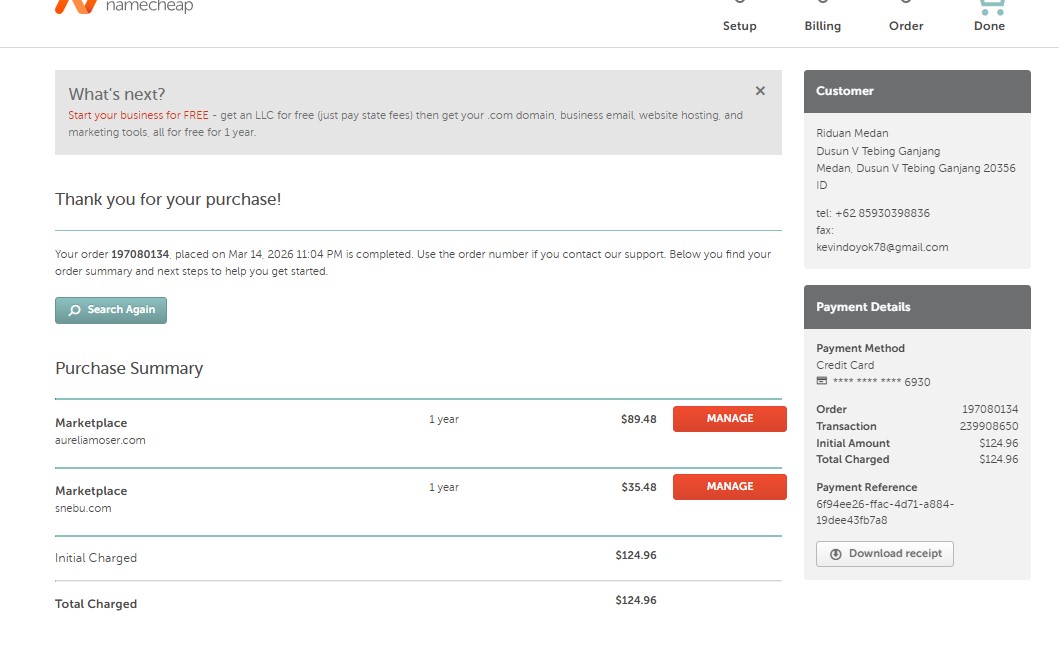Click the Done cart step icon

(989, 7)
